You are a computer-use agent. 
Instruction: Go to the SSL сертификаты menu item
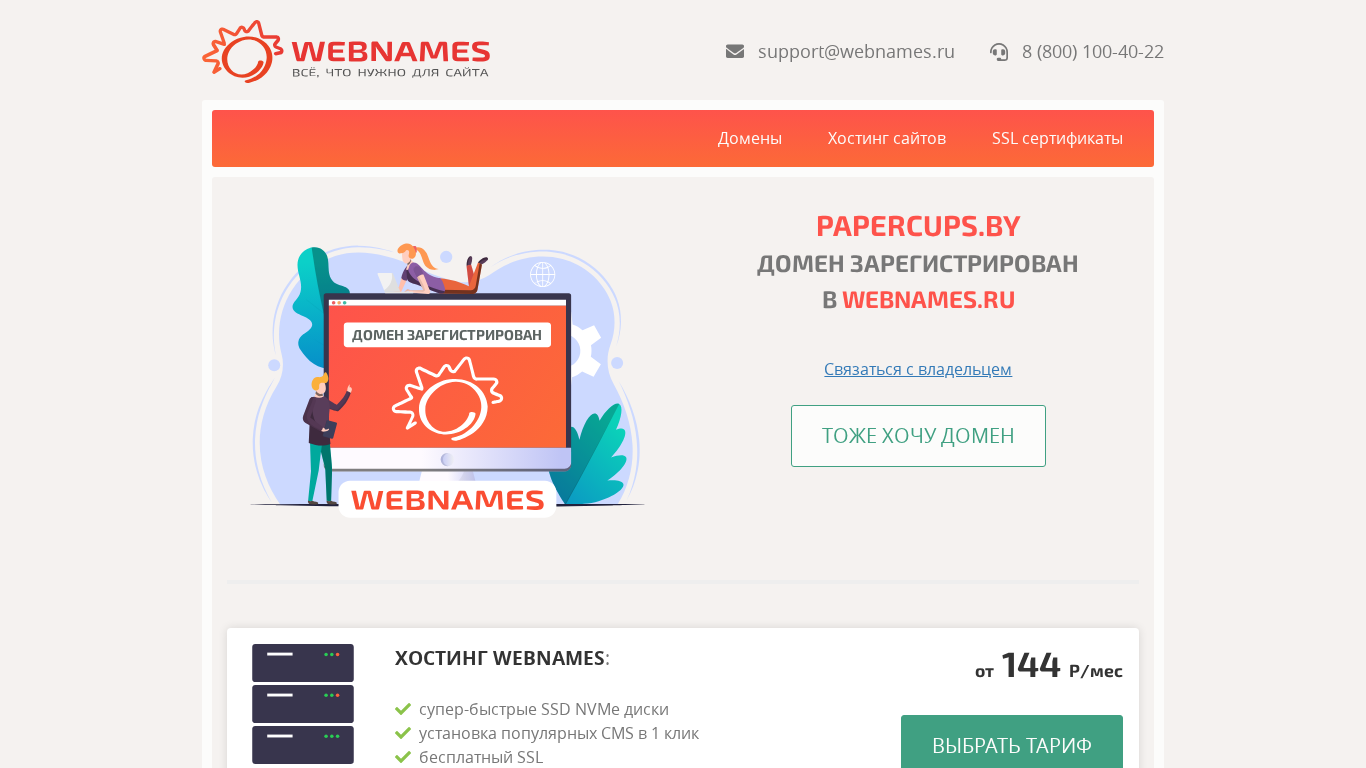[x=1057, y=138]
